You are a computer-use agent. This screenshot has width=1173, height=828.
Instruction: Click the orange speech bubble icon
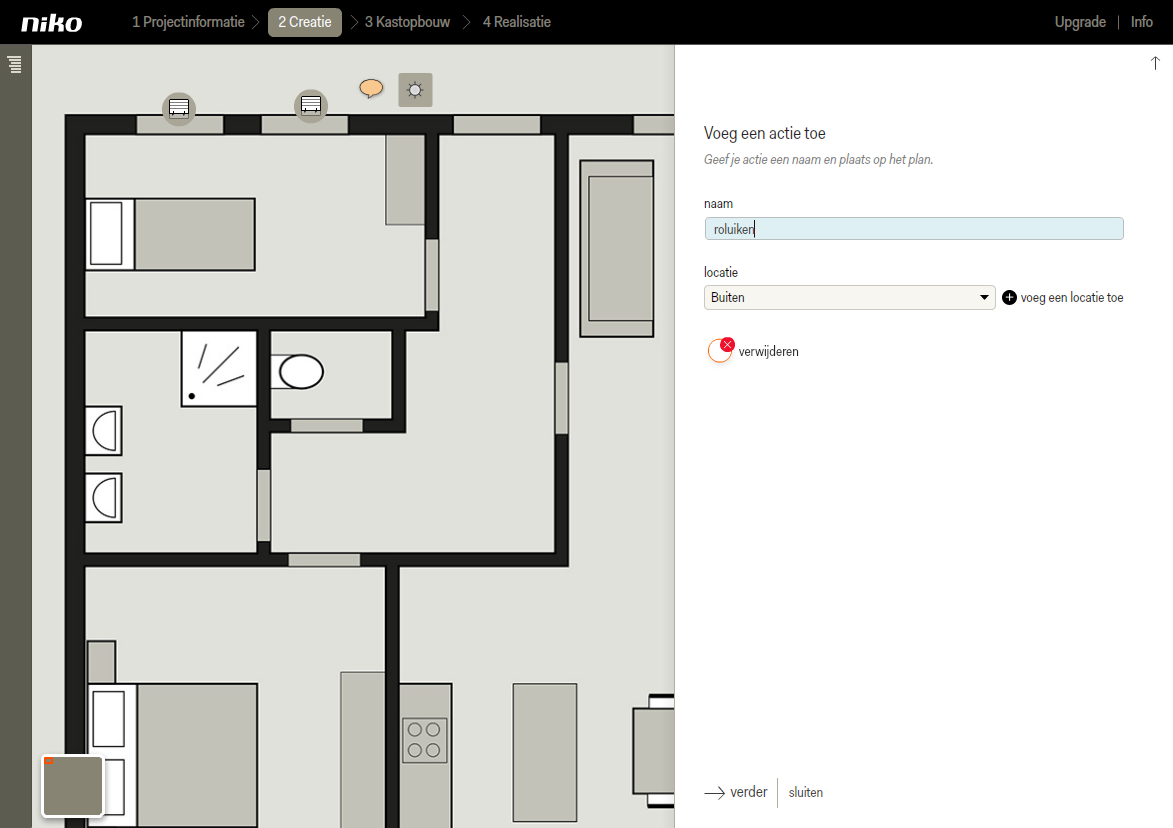tap(371, 89)
